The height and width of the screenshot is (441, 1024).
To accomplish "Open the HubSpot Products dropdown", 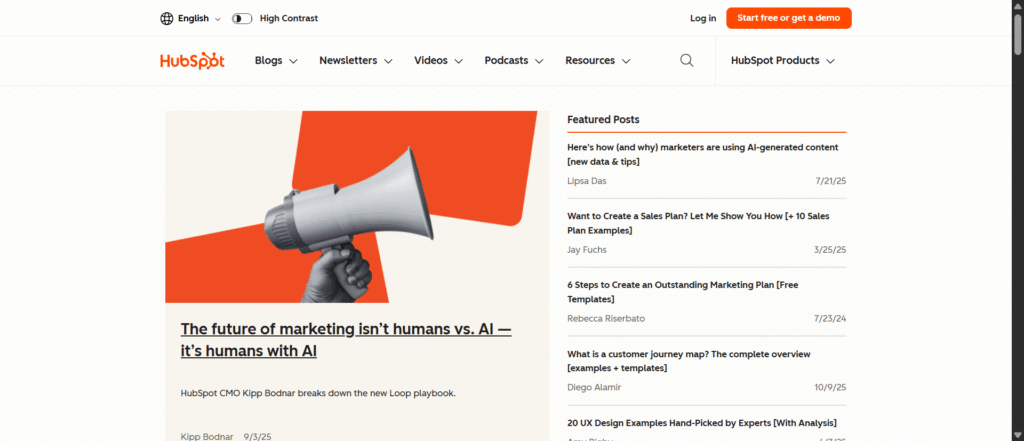I will coord(782,61).
